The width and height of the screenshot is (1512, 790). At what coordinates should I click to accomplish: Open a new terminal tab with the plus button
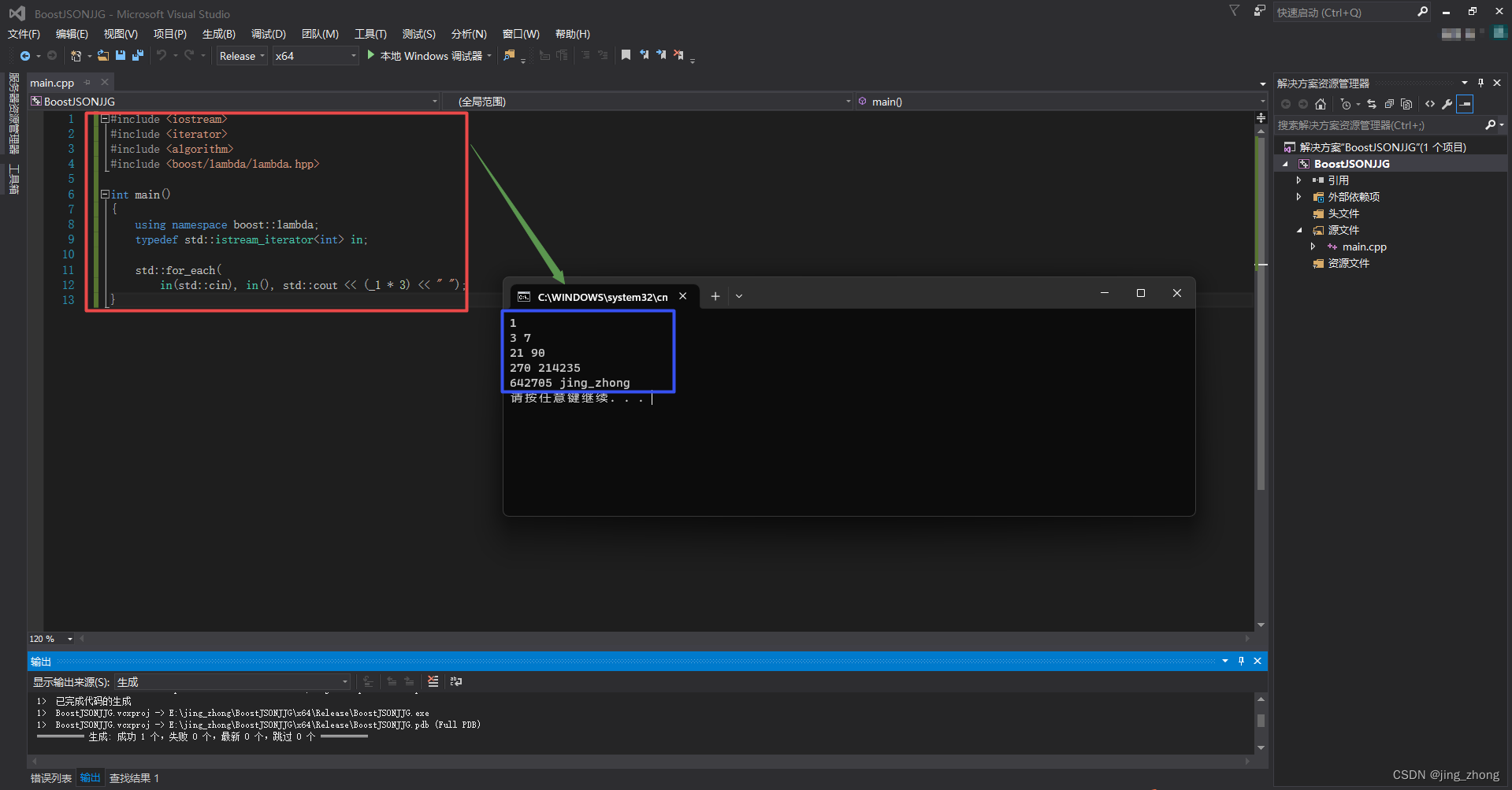[715, 296]
